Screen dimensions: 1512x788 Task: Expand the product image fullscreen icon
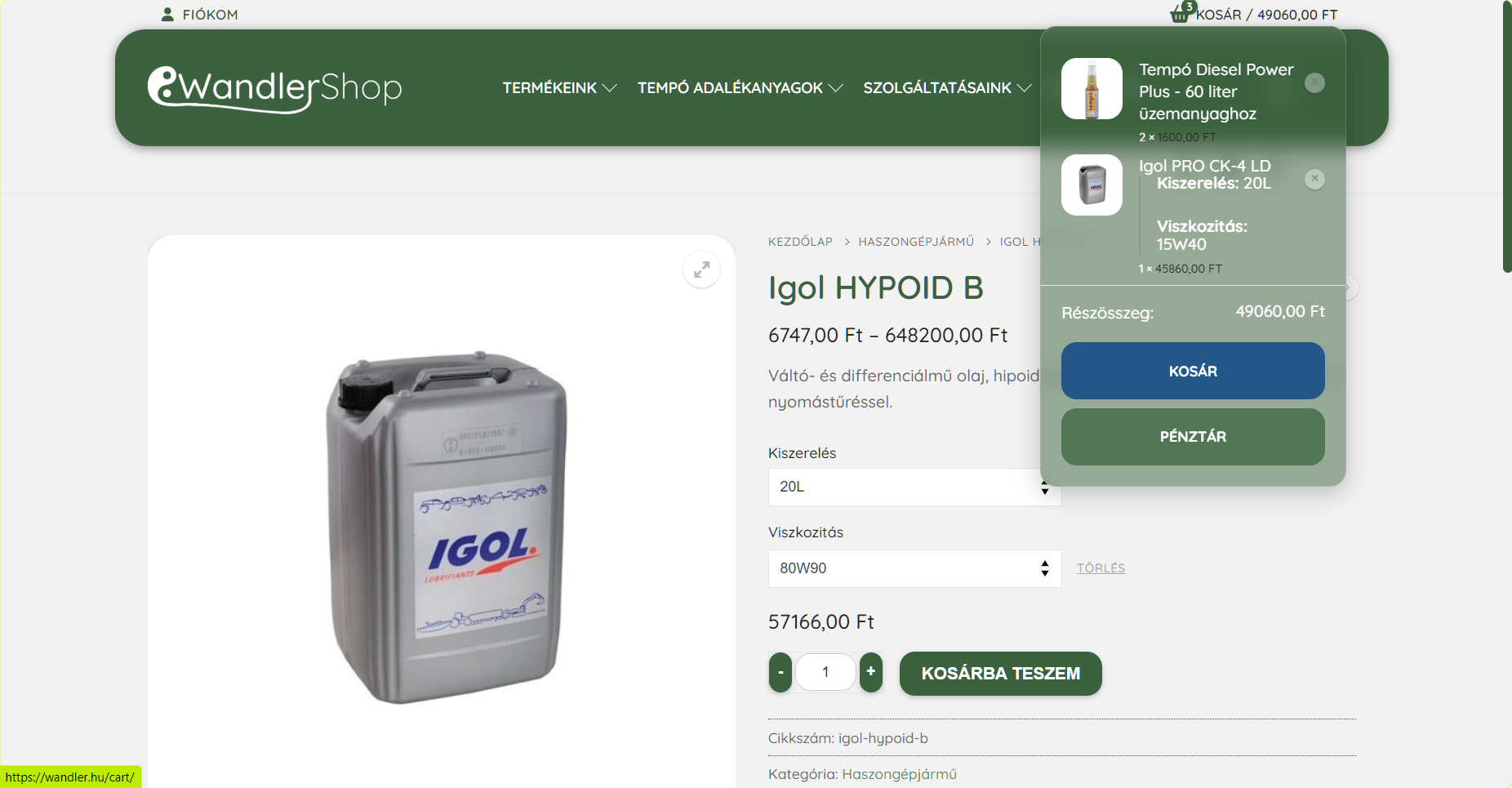pos(701,269)
